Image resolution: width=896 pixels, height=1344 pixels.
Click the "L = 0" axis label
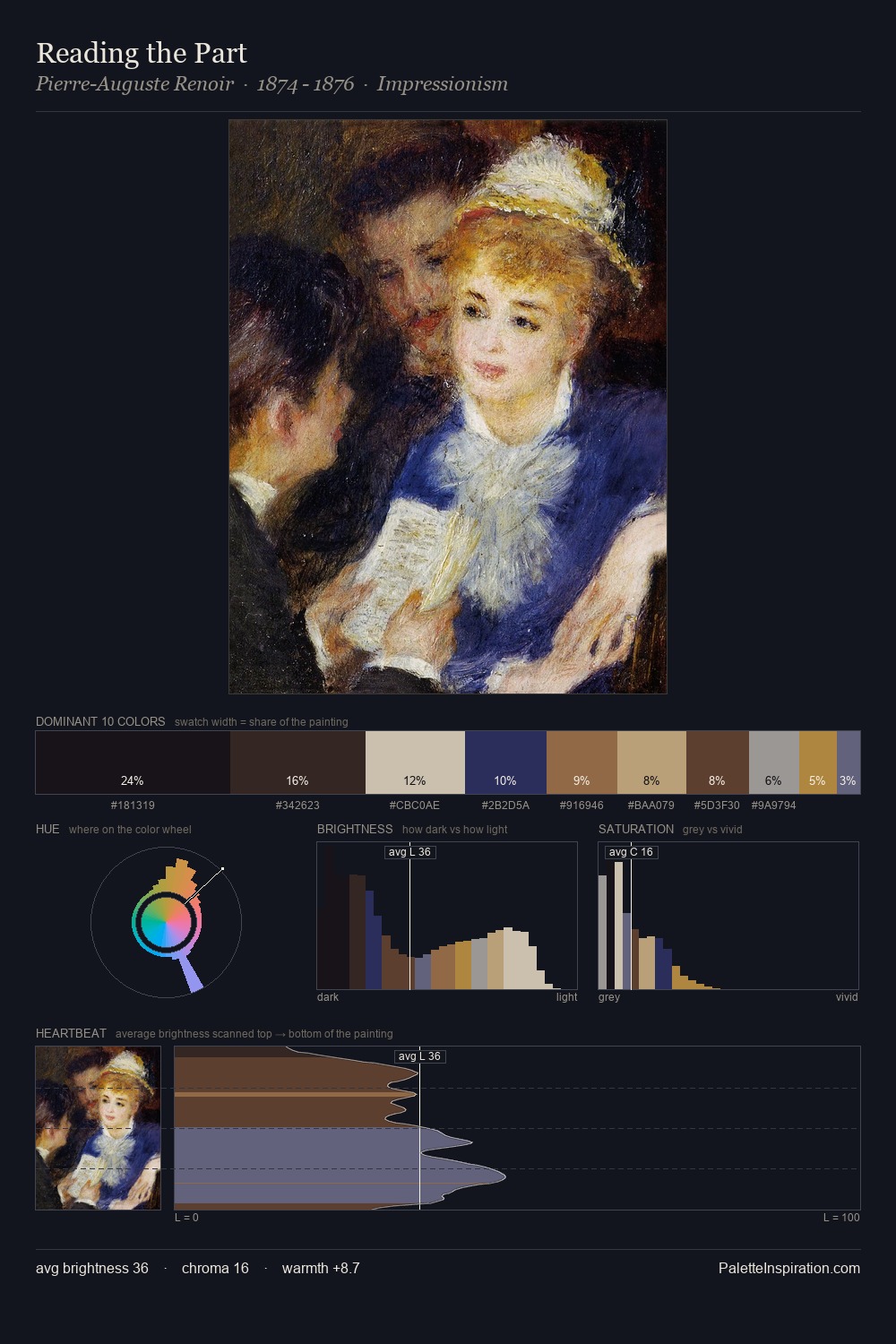186,1218
